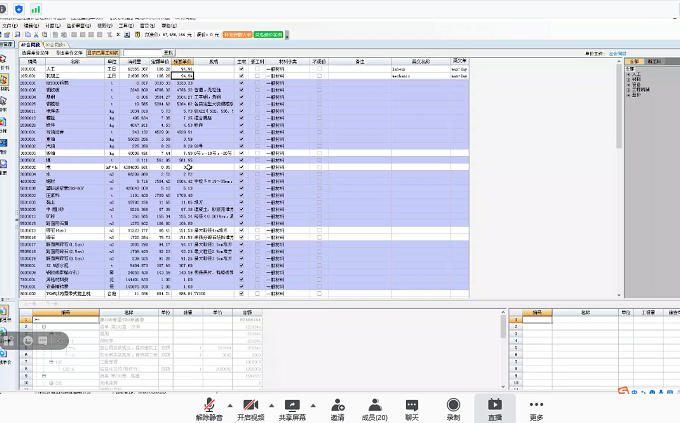680x423 pixels.
Task: Click the 预算单价 column header
Action: click(x=183, y=62)
